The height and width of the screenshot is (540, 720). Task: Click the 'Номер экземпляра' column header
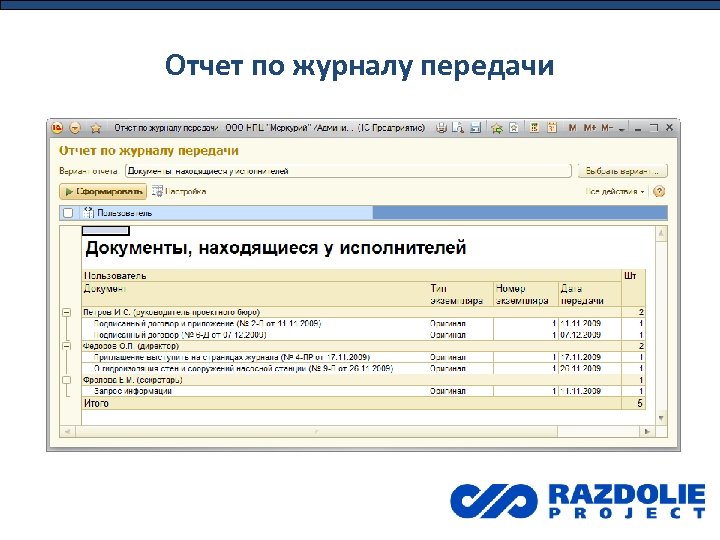pyautogui.click(x=526, y=294)
